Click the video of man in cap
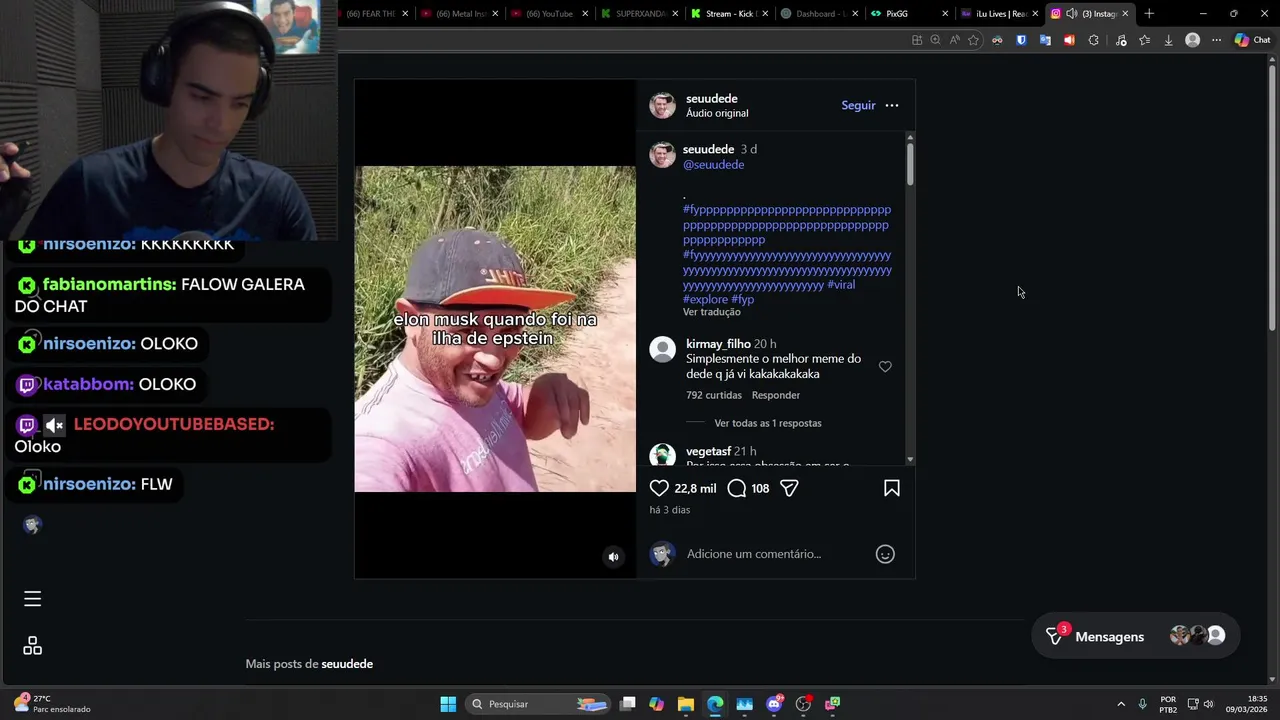This screenshot has height=720, width=1280. [x=495, y=329]
